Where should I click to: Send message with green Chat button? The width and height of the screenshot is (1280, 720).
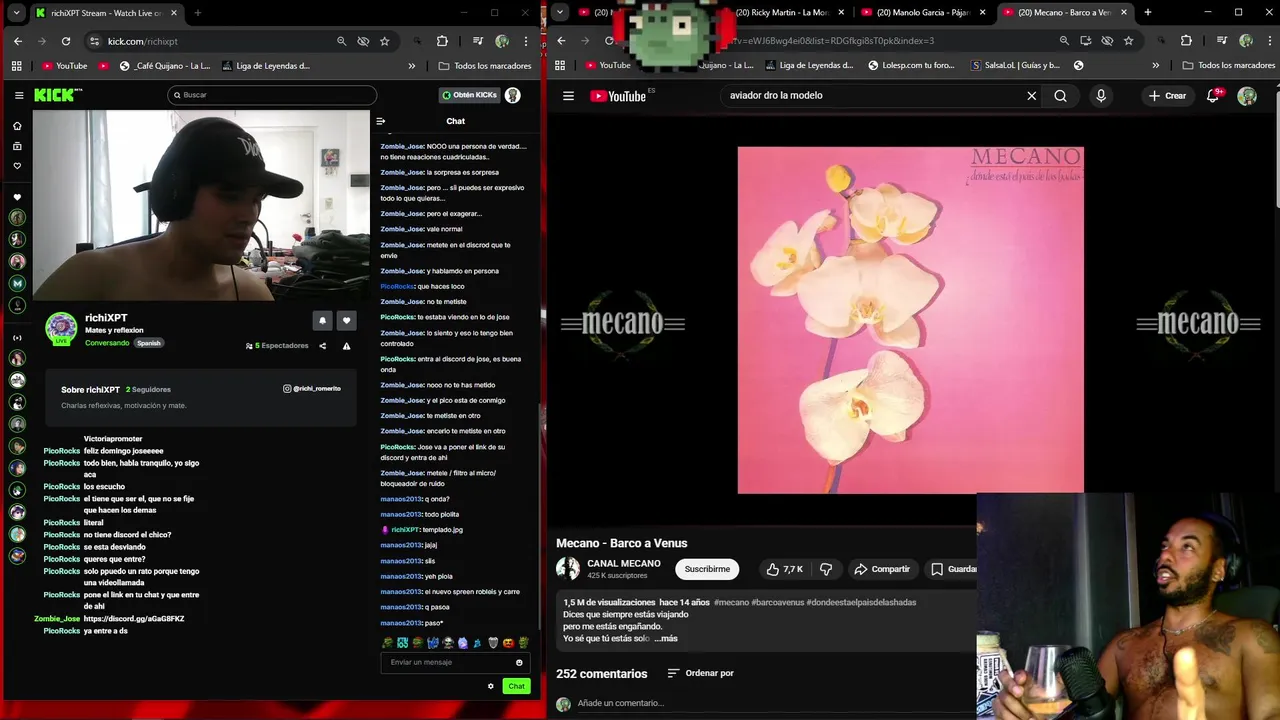[x=516, y=686]
